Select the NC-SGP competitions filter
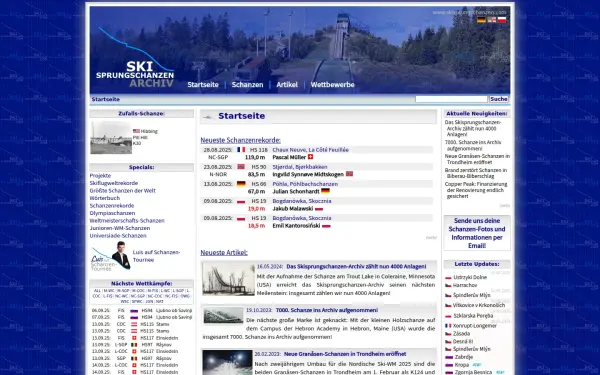This screenshot has width=600, height=375. [x=138, y=296]
